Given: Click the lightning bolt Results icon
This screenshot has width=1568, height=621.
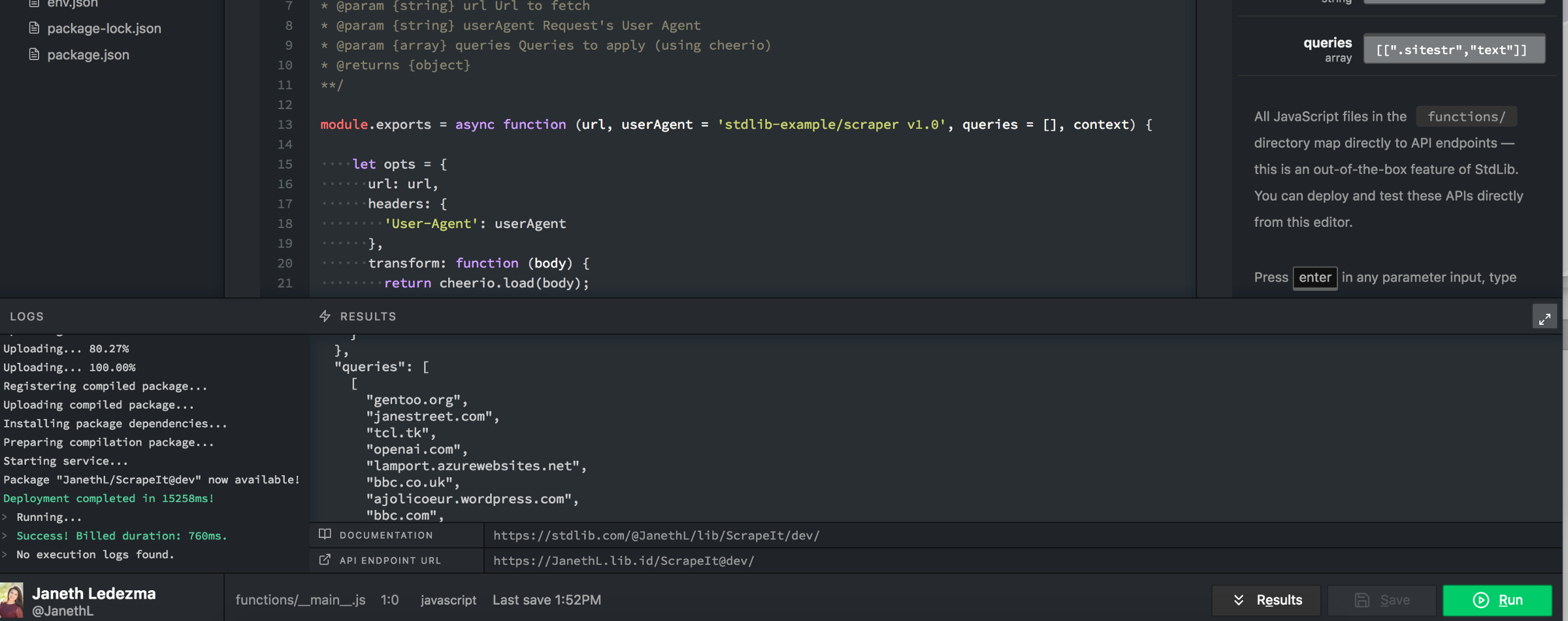Looking at the screenshot, I should (325, 316).
